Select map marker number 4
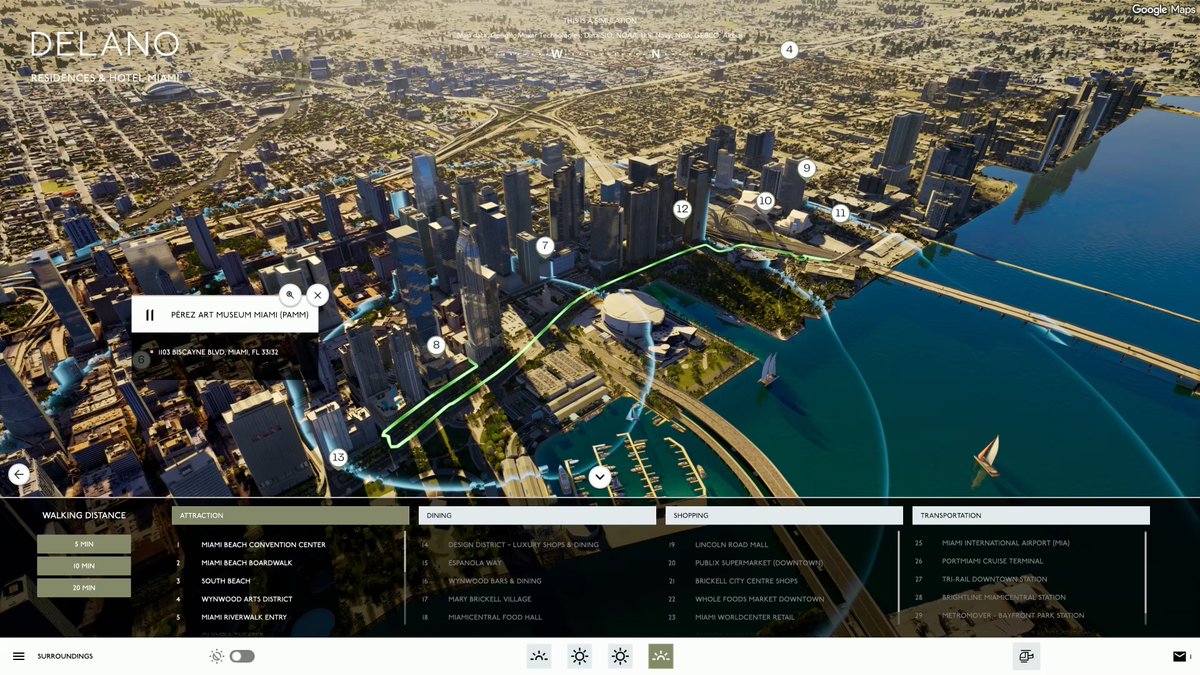 pyautogui.click(x=789, y=50)
